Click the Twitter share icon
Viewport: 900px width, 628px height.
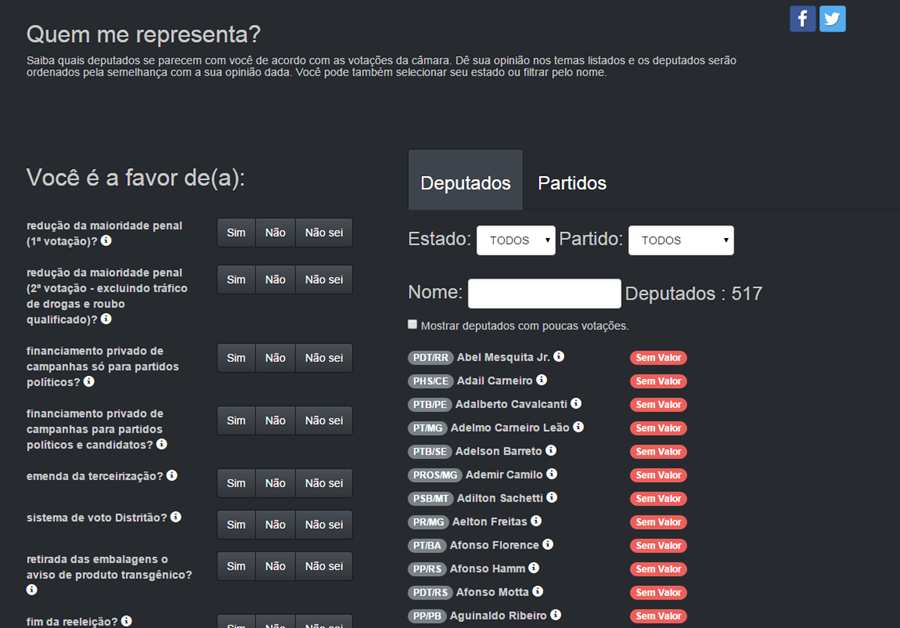tap(832, 18)
